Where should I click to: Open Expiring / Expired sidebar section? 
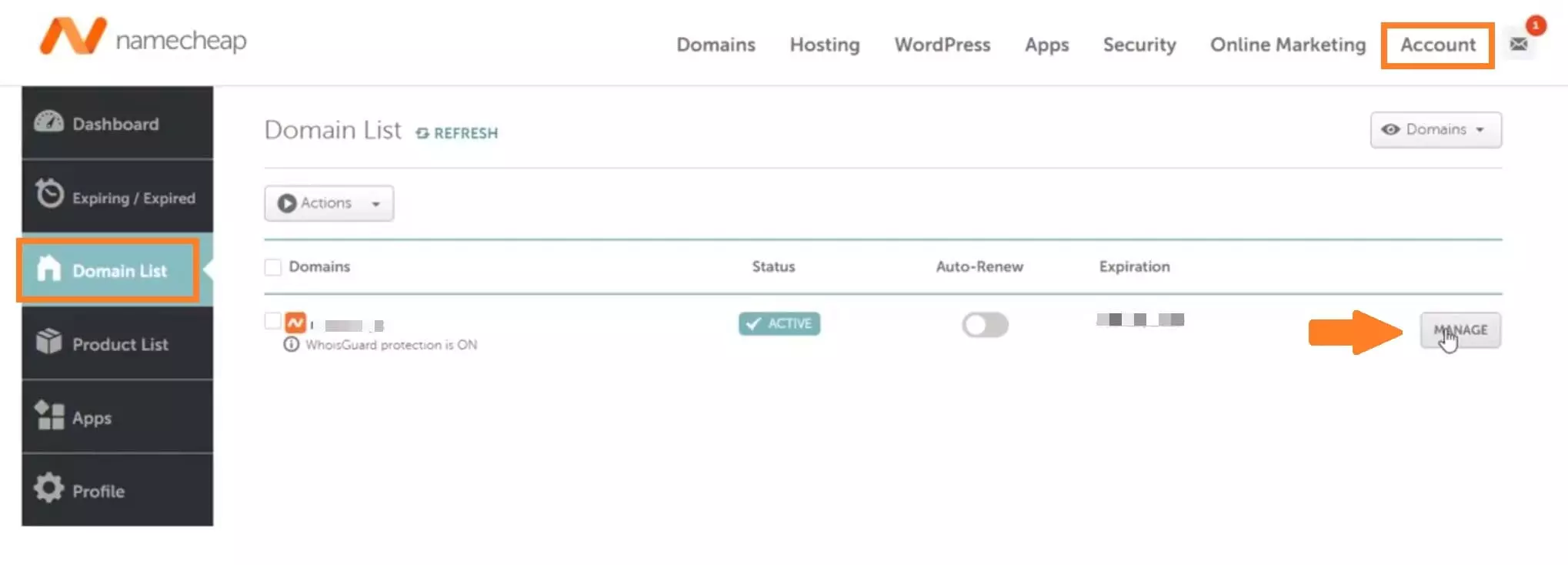117,196
